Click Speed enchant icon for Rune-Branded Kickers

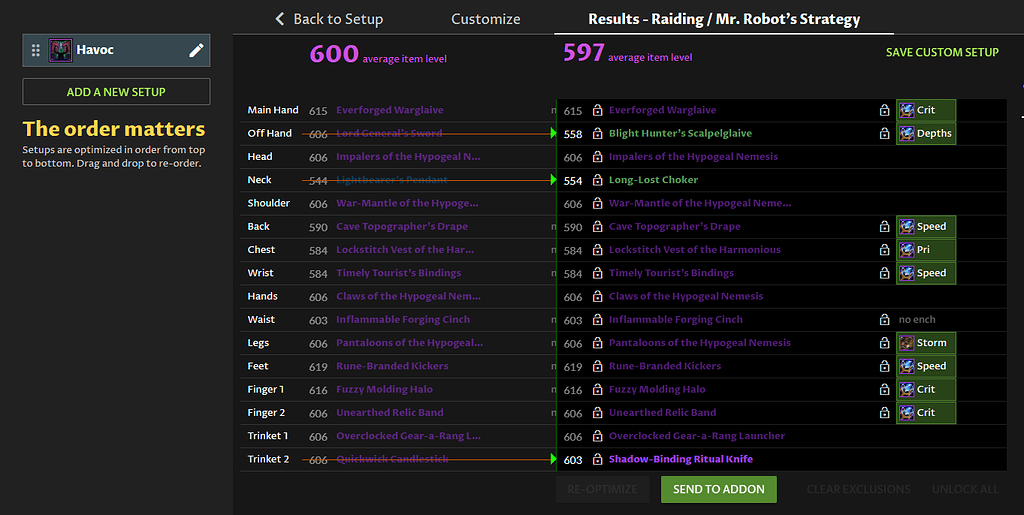tap(907, 366)
